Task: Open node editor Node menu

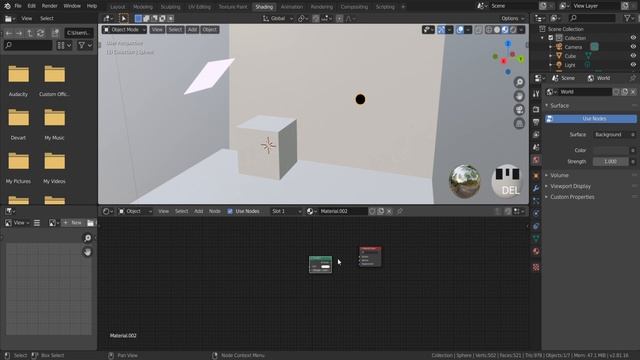Action: (x=215, y=211)
